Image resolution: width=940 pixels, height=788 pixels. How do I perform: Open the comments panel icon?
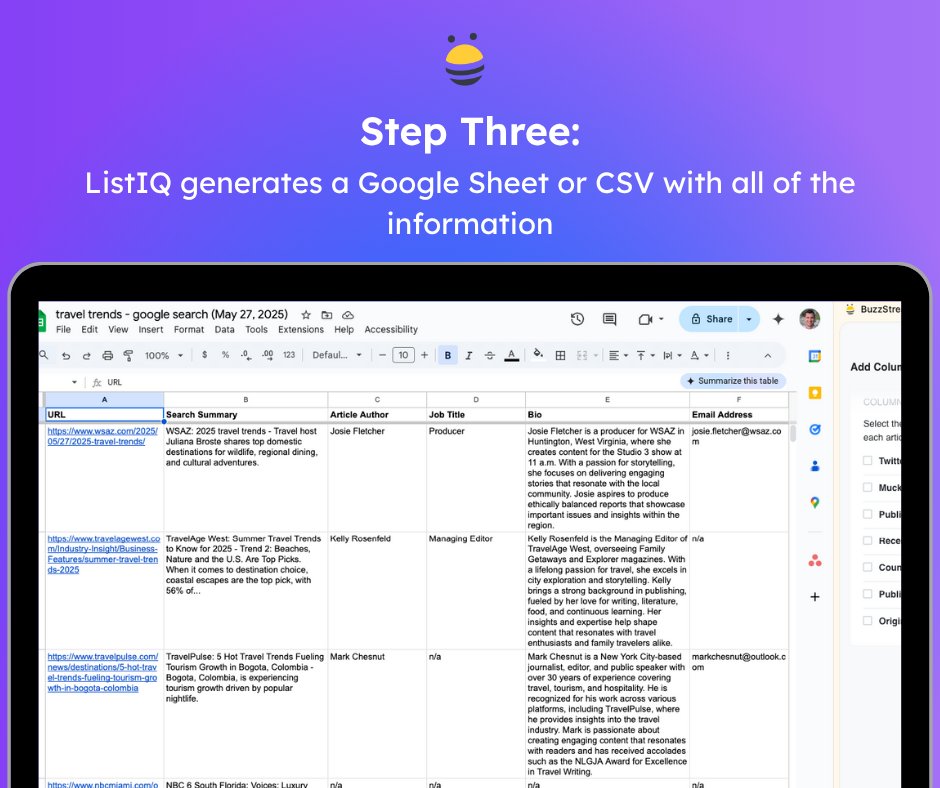(610, 319)
